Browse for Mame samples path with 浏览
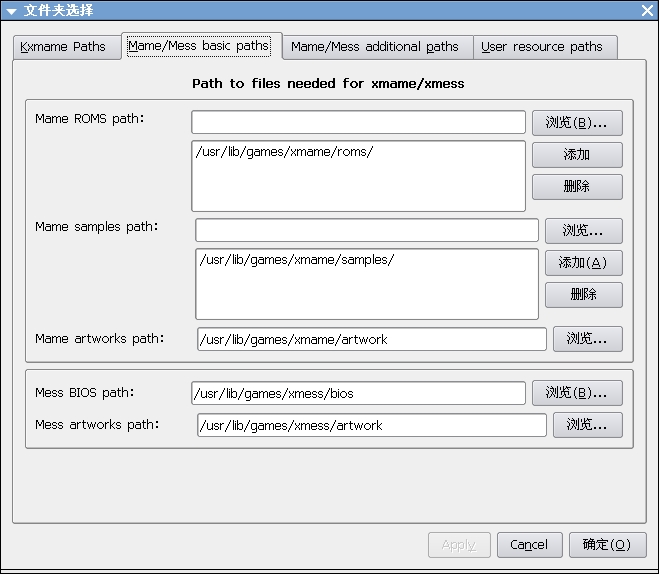 (584, 231)
